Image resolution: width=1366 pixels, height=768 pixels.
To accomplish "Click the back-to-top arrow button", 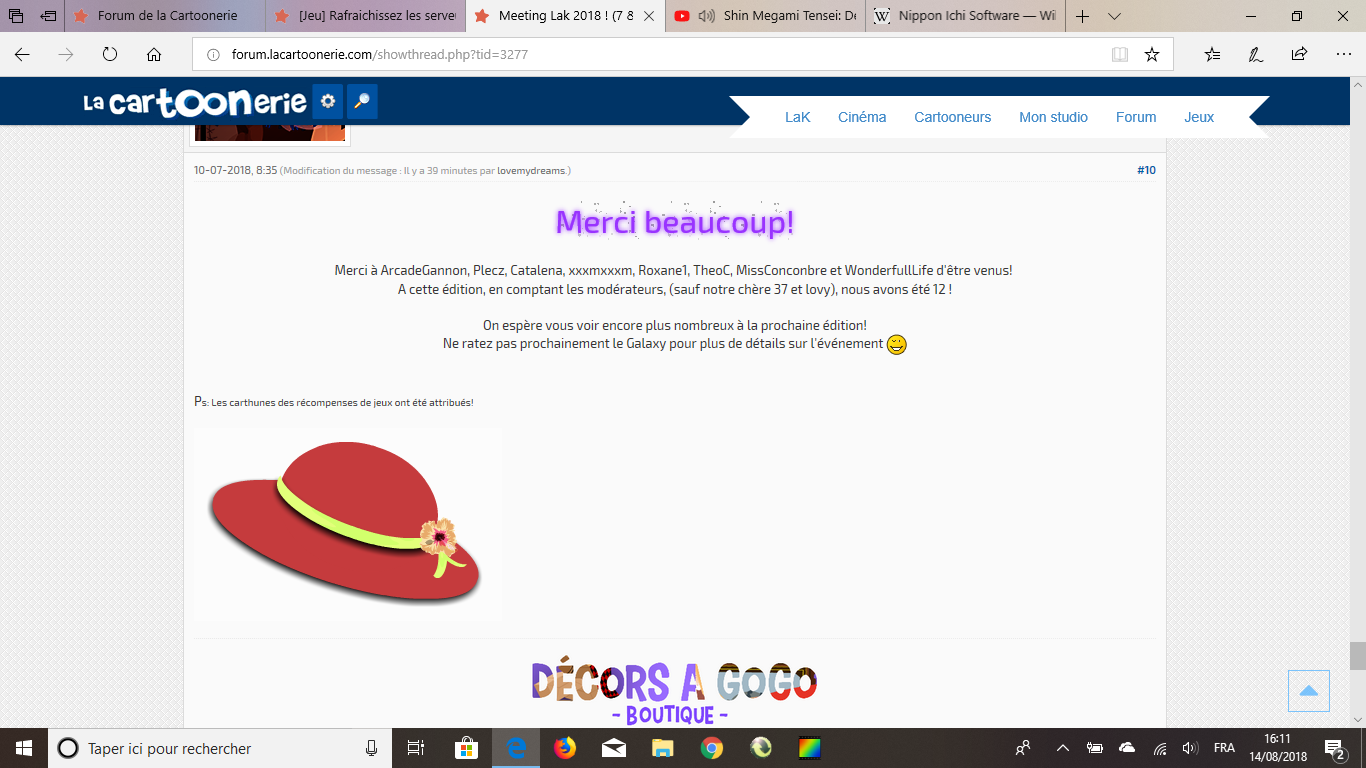I will 1309,691.
